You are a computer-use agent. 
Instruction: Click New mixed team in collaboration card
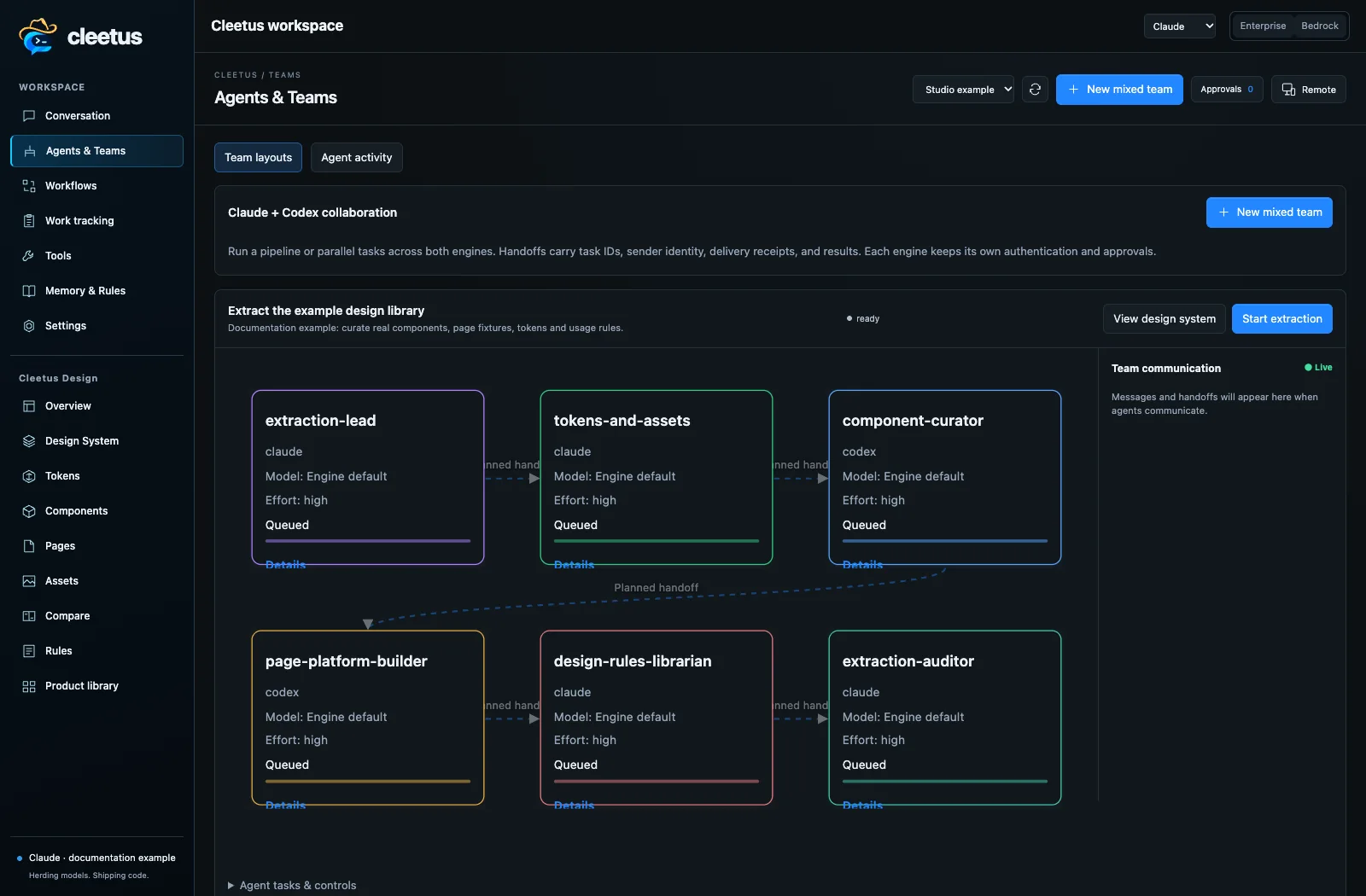click(1269, 212)
